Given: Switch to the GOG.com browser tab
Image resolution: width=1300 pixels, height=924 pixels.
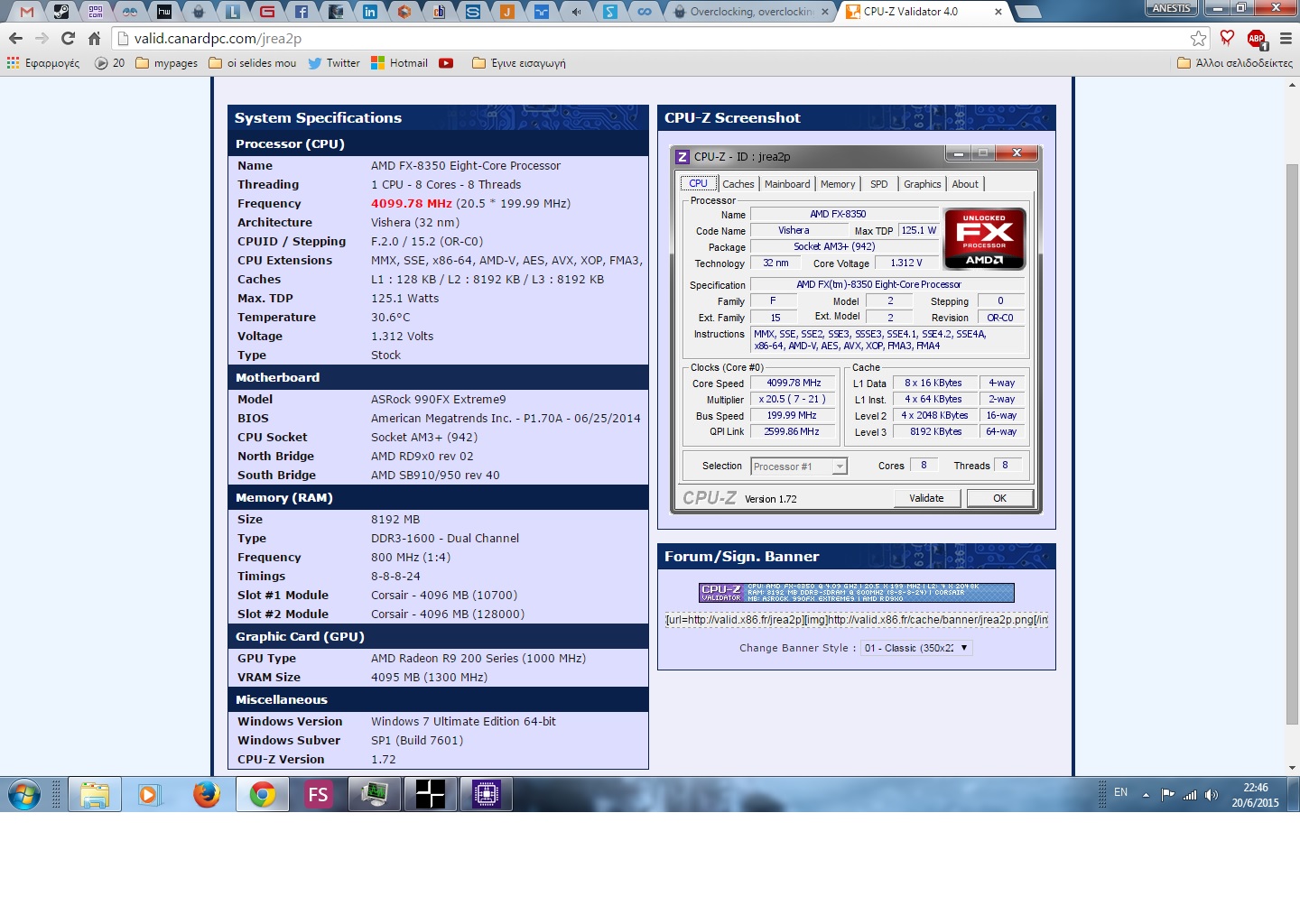Looking at the screenshot, I should 96,12.
